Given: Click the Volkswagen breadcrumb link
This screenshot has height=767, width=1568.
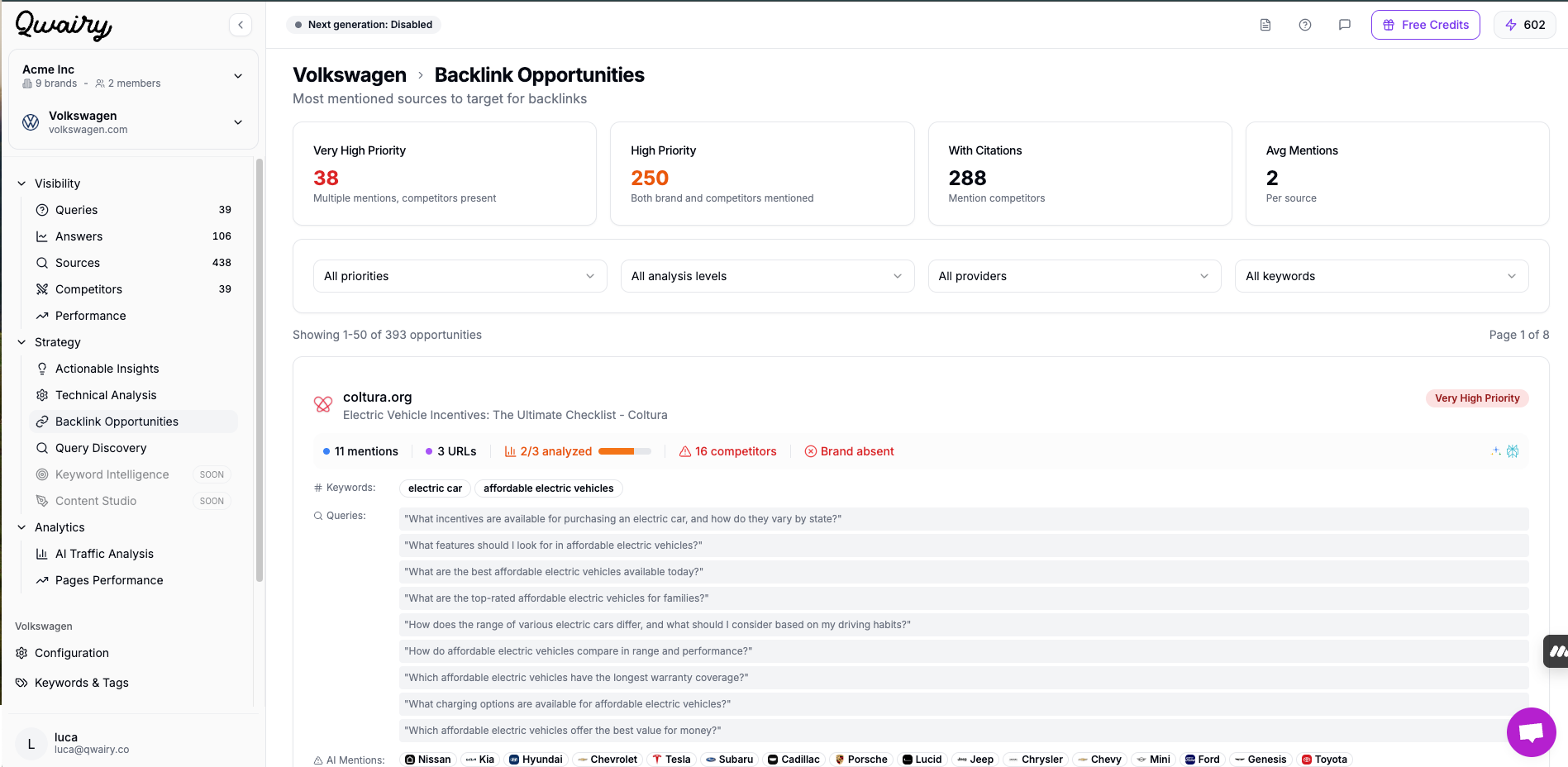Looking at the screenshot, I should pyautogui.click(x=350, y=75).
